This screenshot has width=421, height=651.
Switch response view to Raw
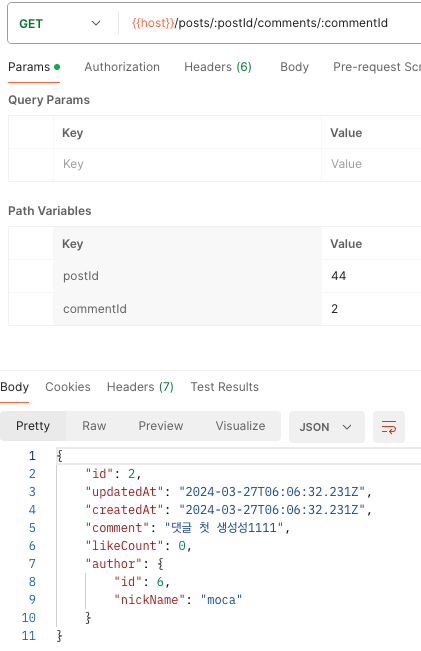pyautogui.click(x=94, y=426)
